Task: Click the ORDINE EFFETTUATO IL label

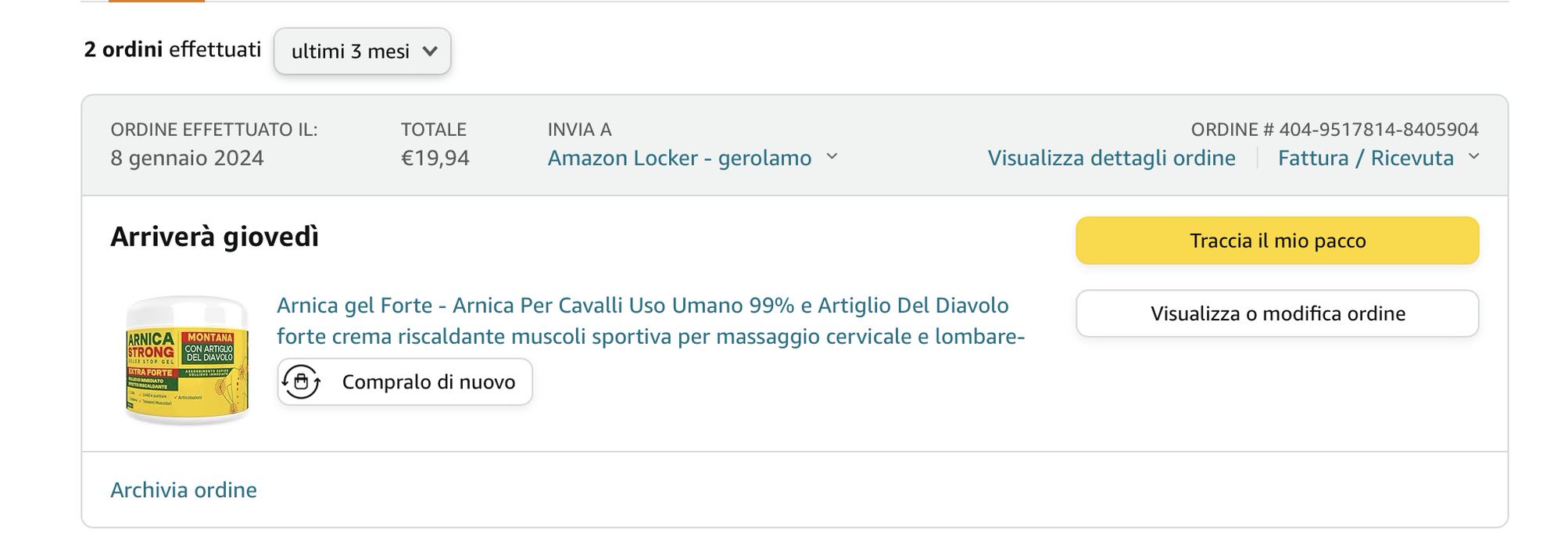Action: 213,129
